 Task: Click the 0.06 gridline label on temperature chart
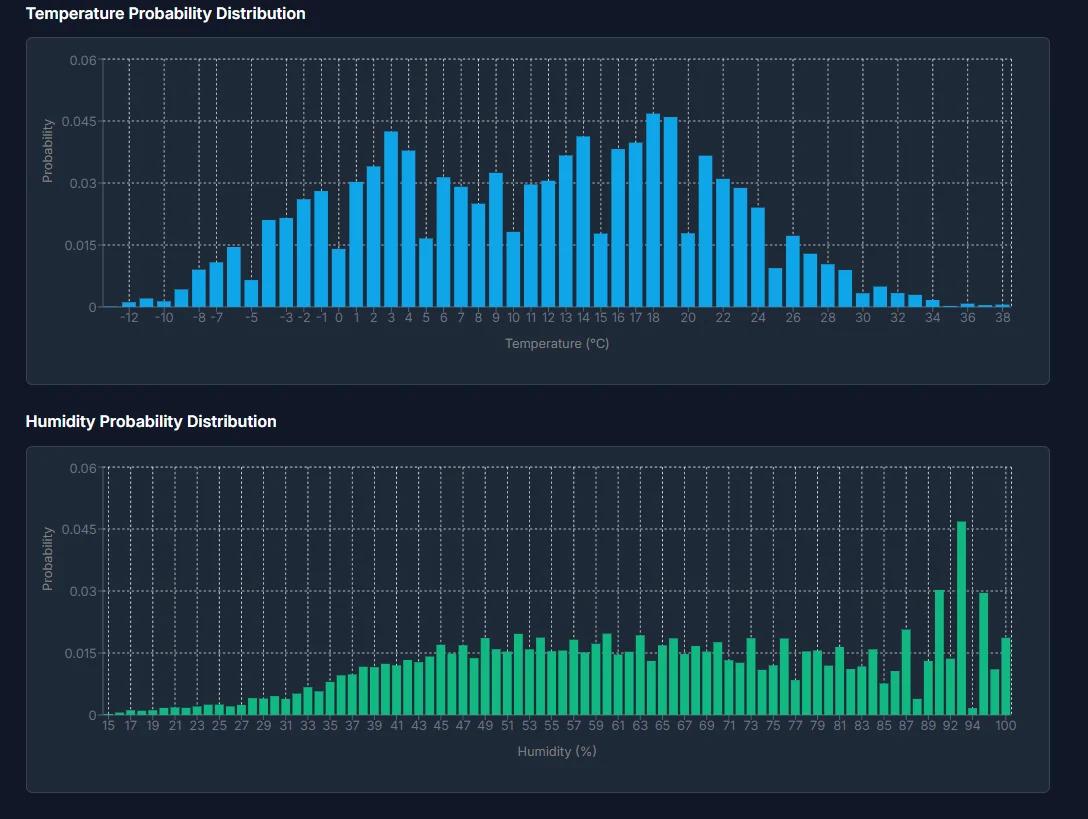(x=83, y=59)
